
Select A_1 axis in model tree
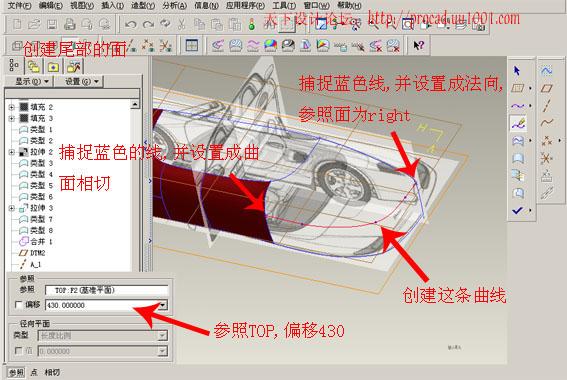(30, 264)
